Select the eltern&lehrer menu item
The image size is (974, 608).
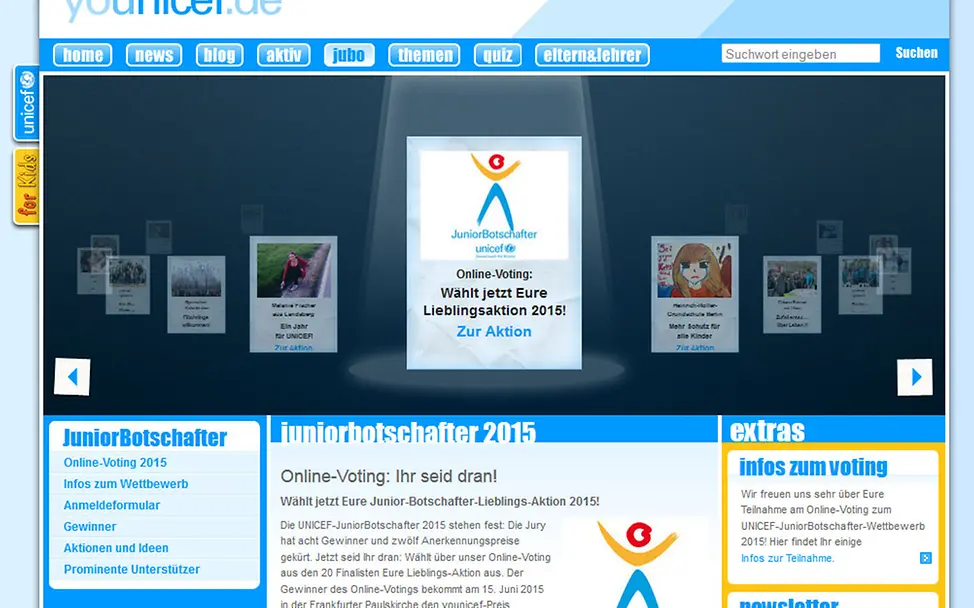pos(591,55)
